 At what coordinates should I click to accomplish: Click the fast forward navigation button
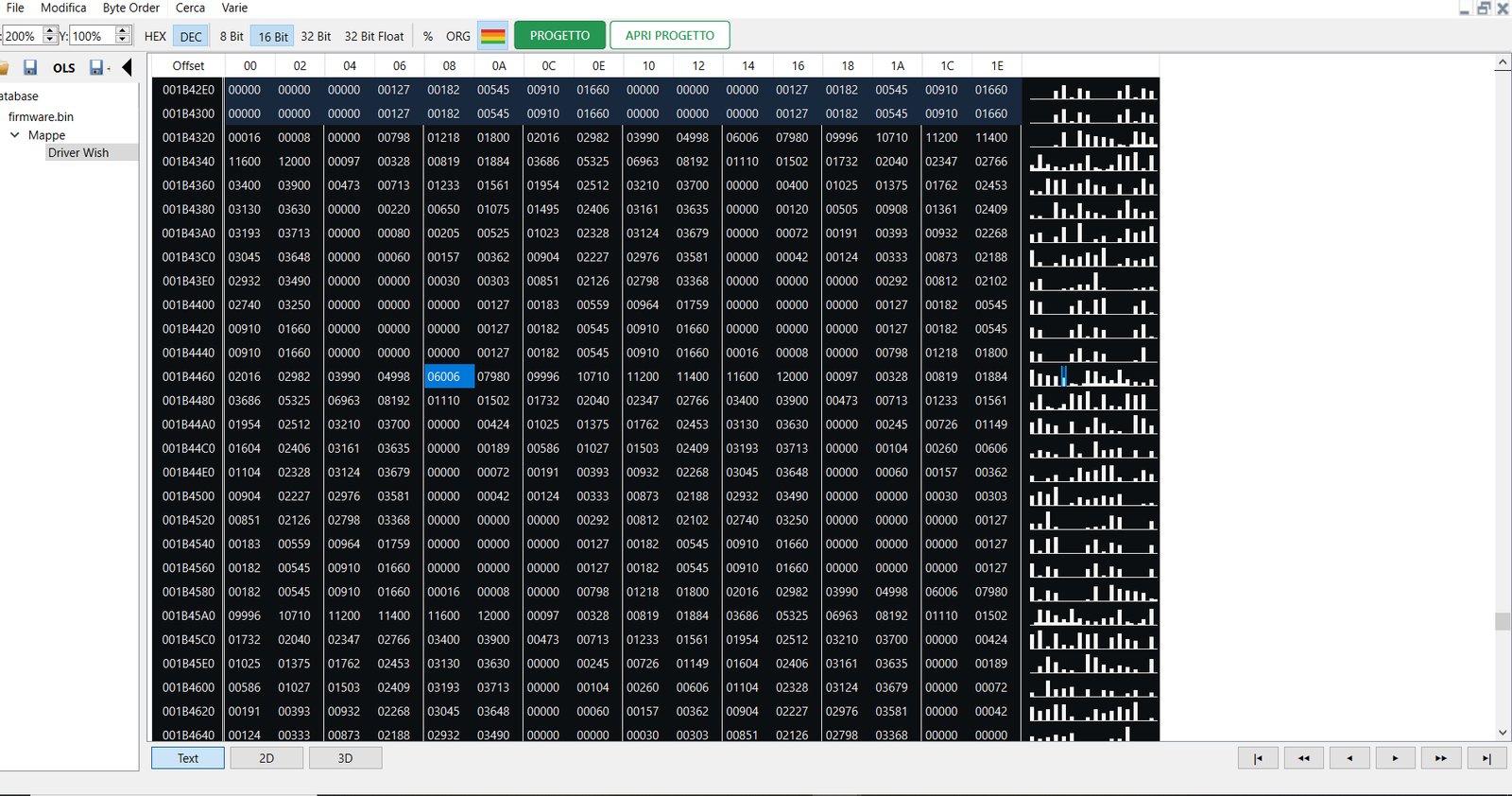pyautogui.click(x=1441, y=757)
